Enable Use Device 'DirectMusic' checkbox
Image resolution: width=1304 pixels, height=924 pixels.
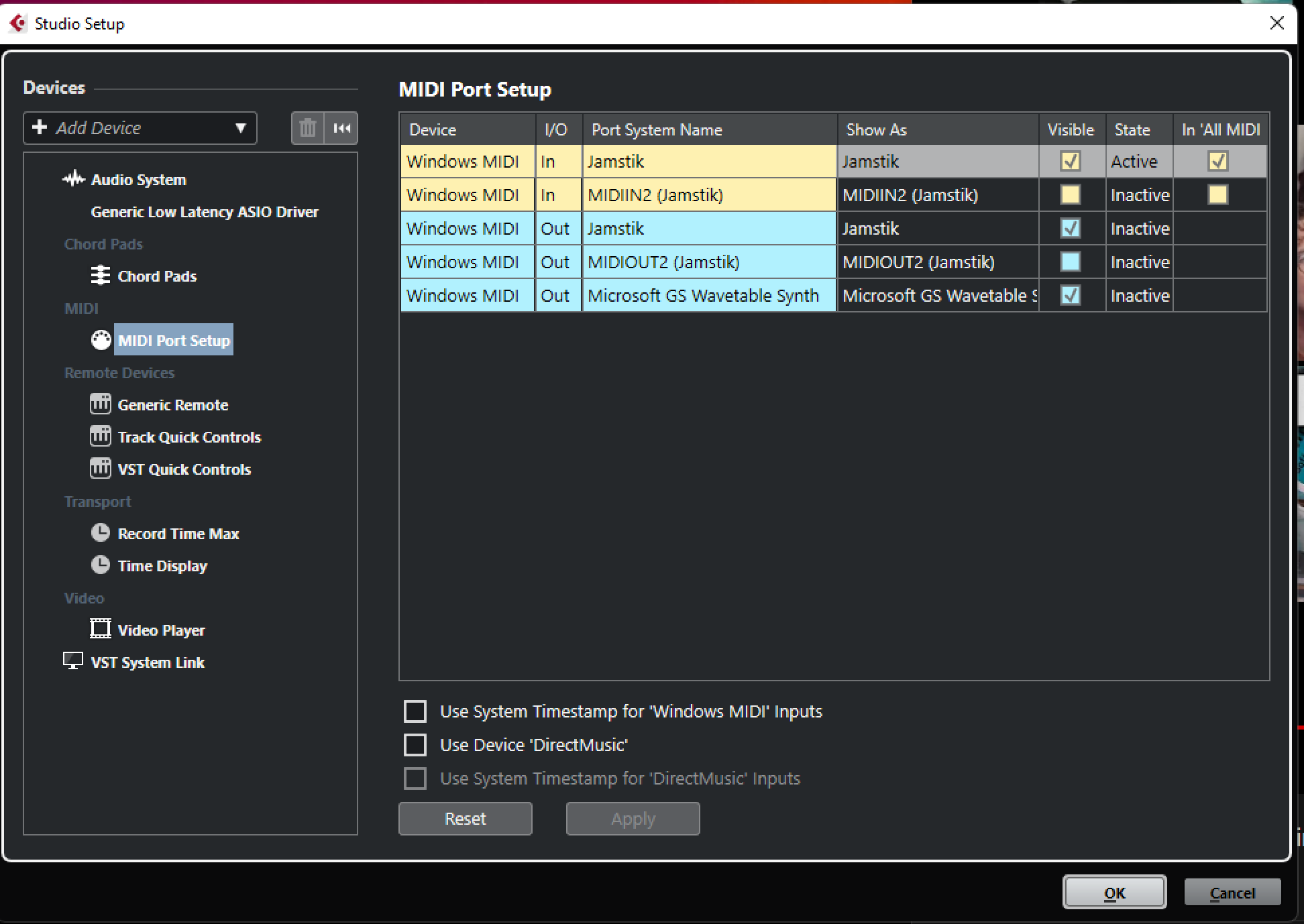(x=415, y=745)
